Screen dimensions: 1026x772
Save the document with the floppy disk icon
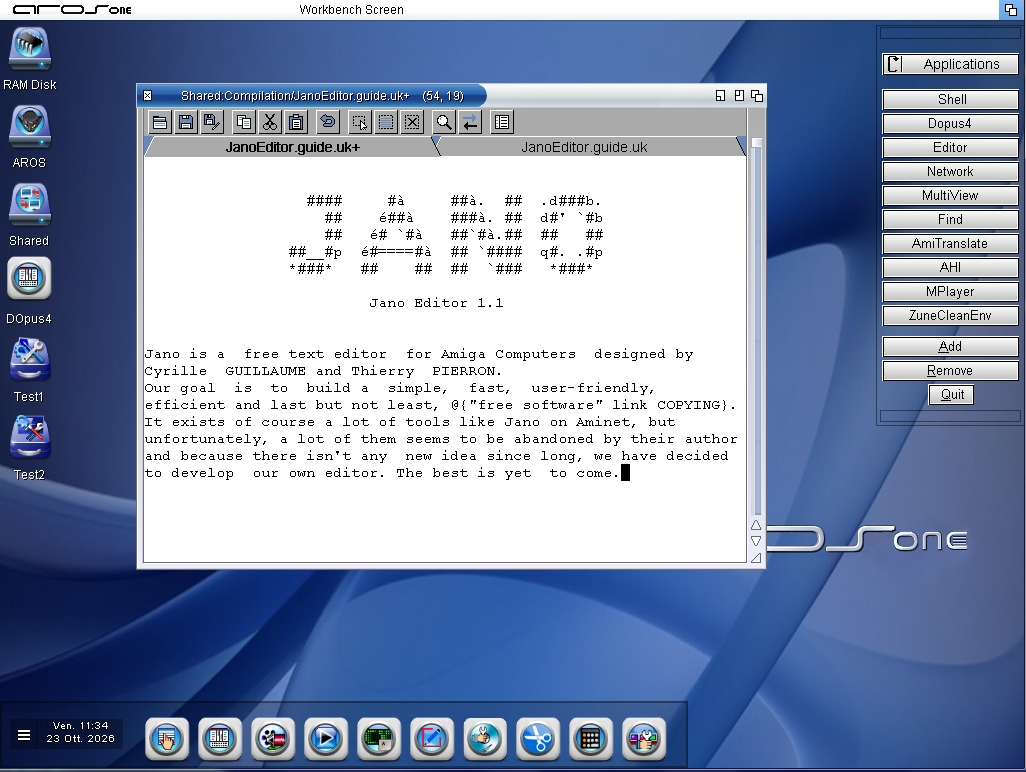coord(186,122)
